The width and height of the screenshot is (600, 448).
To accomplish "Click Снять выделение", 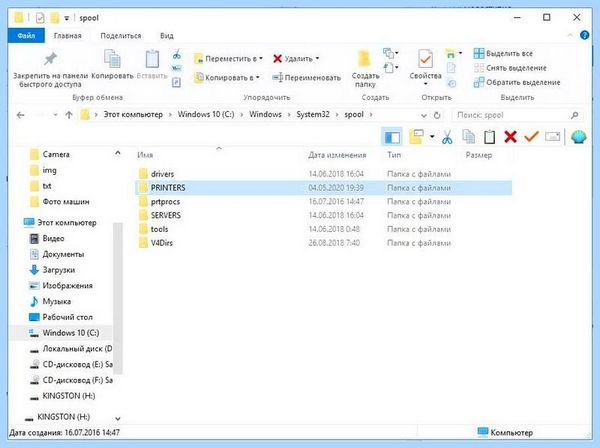I will tap(510, 68).
